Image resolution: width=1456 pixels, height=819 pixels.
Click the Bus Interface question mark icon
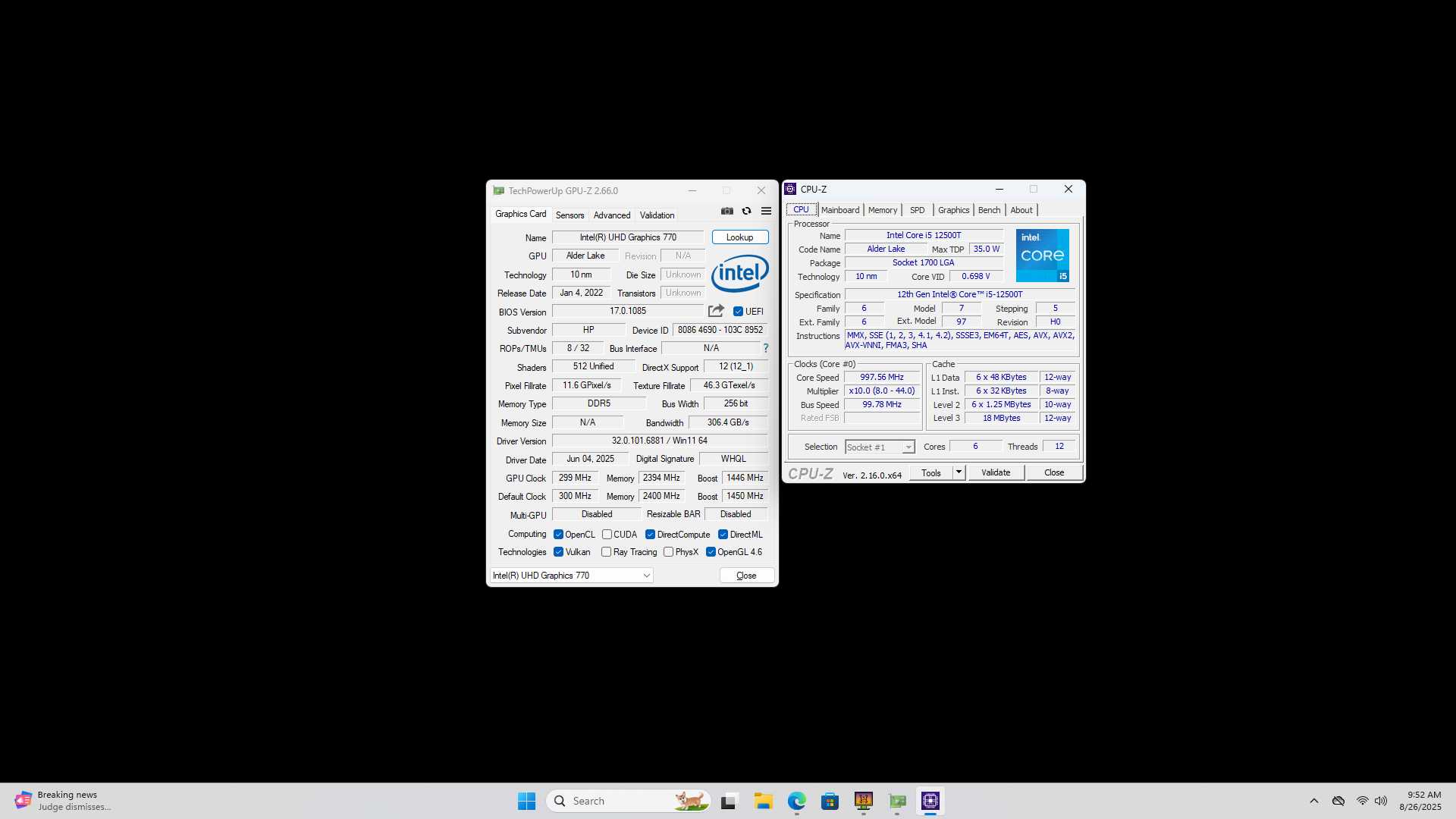(x=766, y=349)
